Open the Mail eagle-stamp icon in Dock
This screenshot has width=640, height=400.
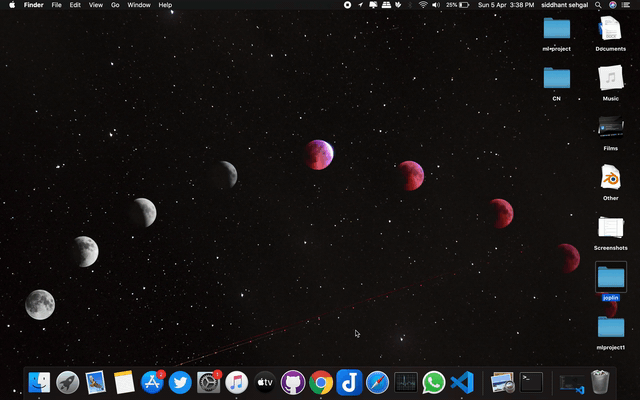coord(96,382)
